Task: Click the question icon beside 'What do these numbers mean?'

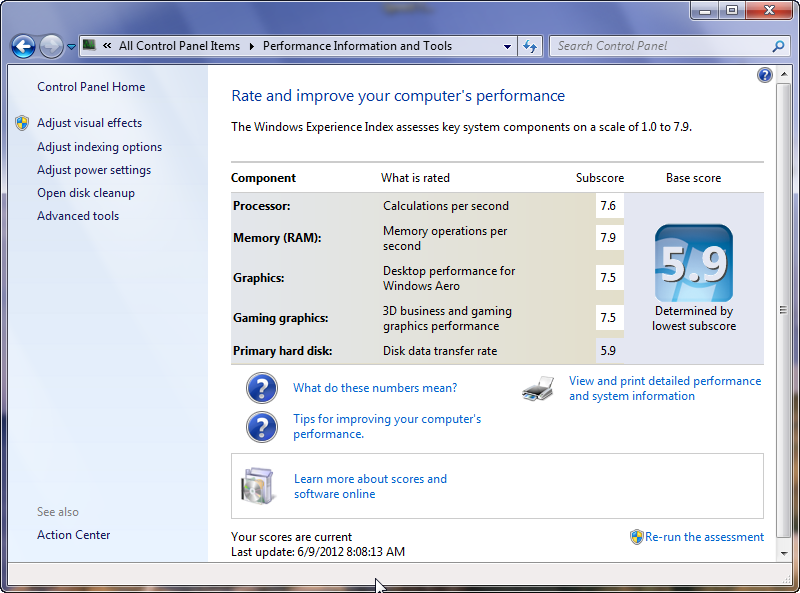Action: point(262,388)
